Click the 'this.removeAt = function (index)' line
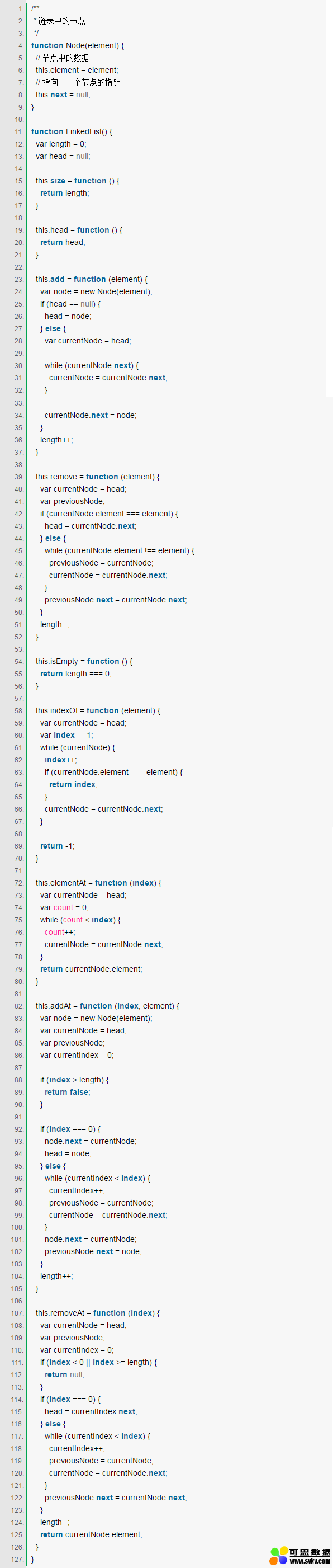Screen dimensions: 333x1568 pyautogui.click(x=98, y=1313)
